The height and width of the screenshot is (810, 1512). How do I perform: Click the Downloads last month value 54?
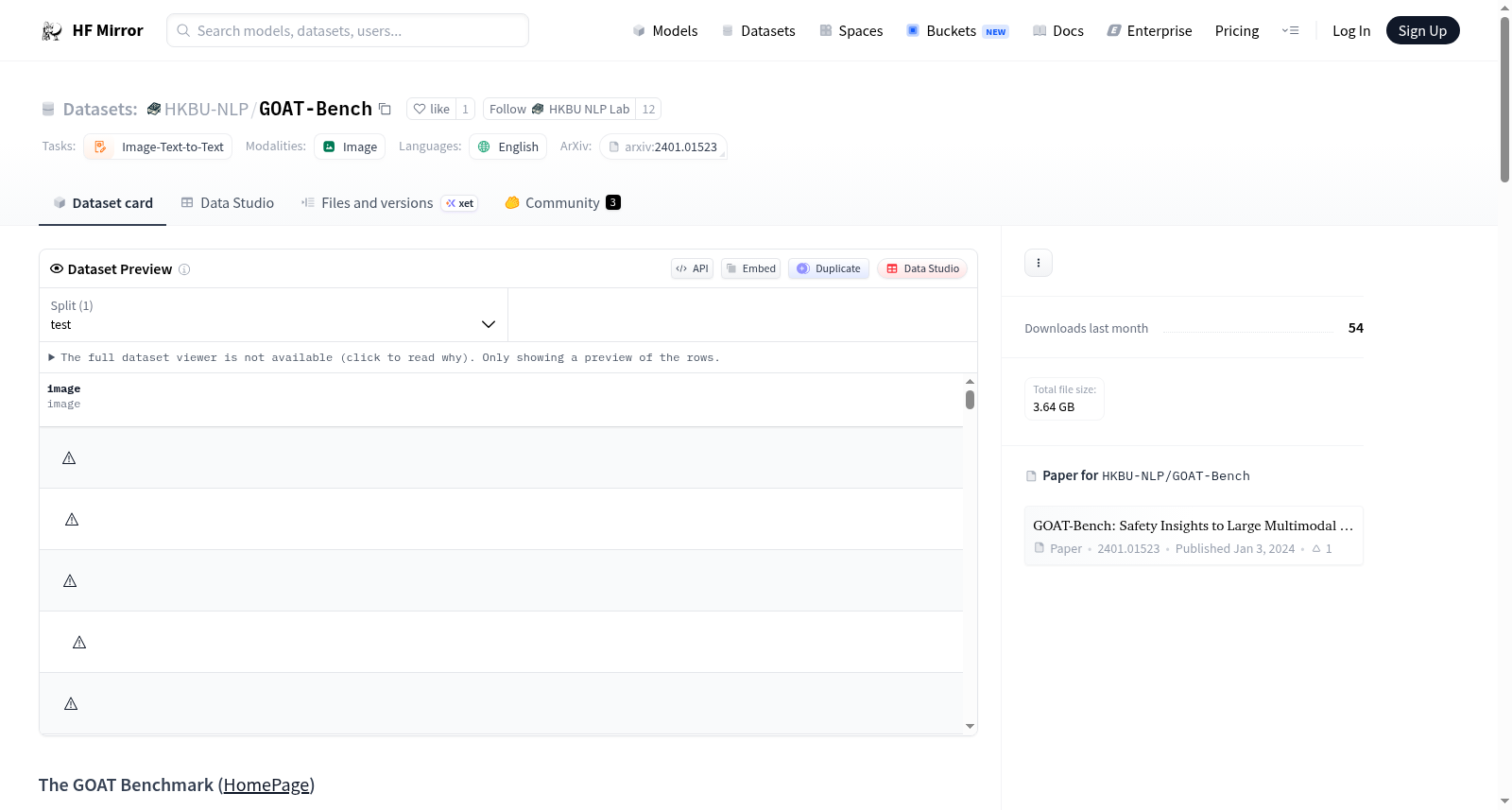(x=1356, y=328)
